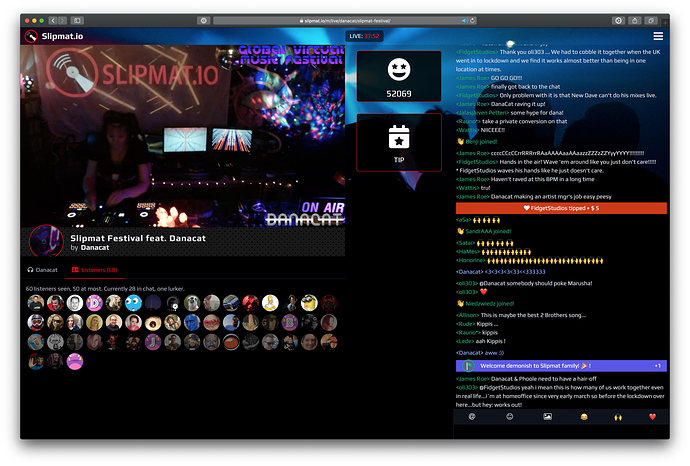
Task: Send the crying-laughing emoji in chat
Action: tap(584, 417)
